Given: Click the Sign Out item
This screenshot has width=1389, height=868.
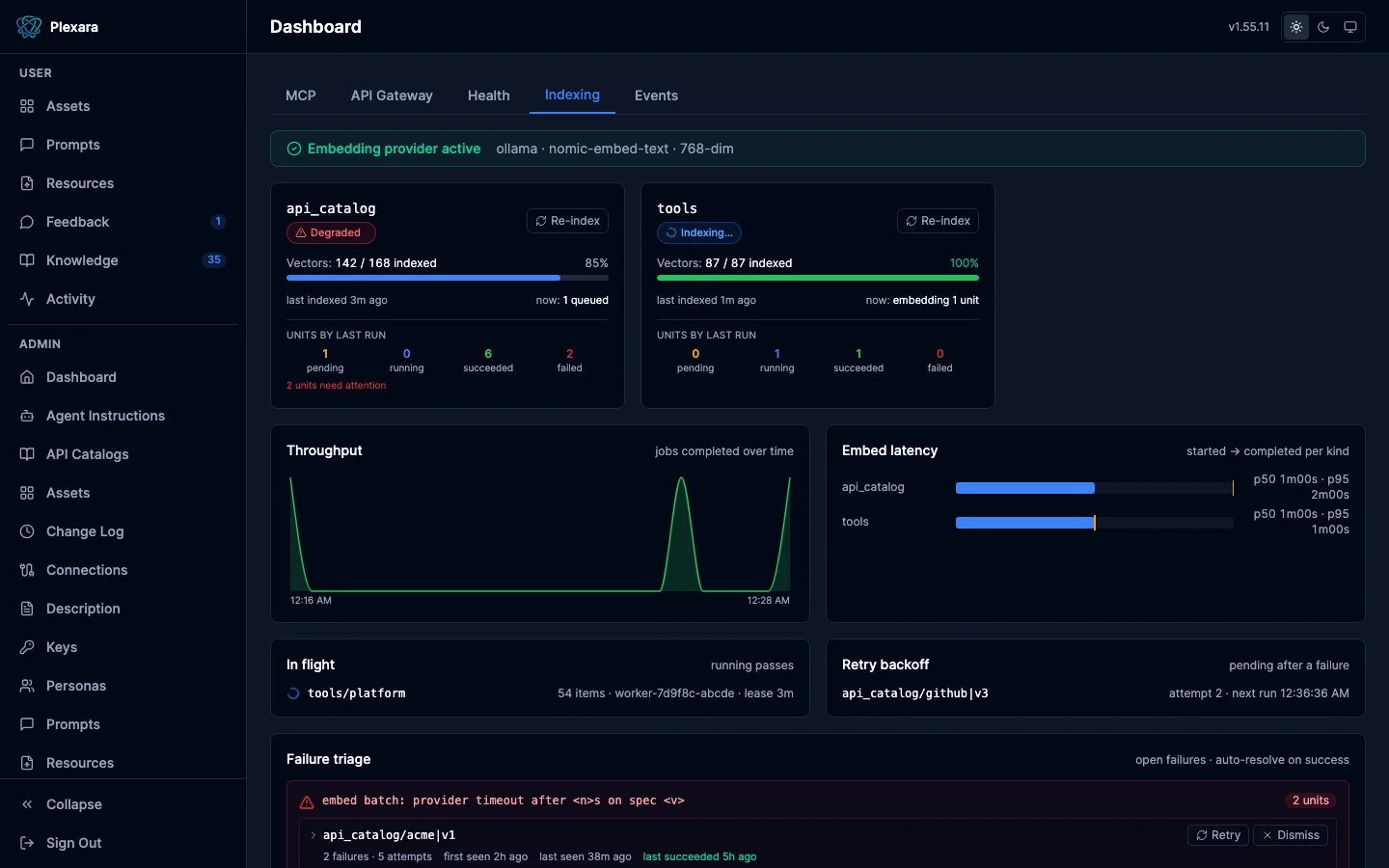Looking at the screenshot, I should pyautogui.click(x=123, y=843).
